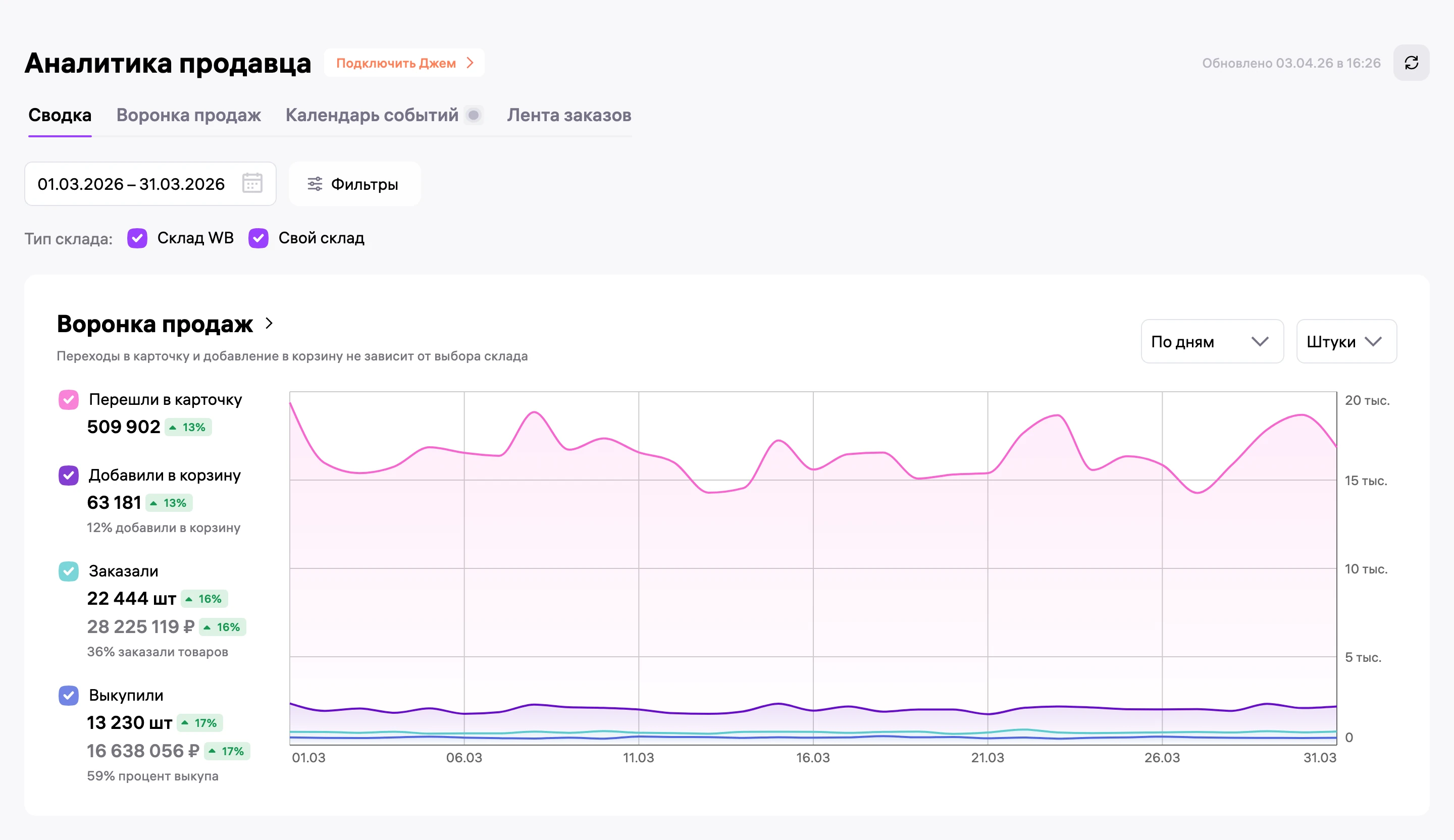Screen dimensions: 1454x840
Task: Open the Календарь событий tab
Action: click(x=372, y=116)
